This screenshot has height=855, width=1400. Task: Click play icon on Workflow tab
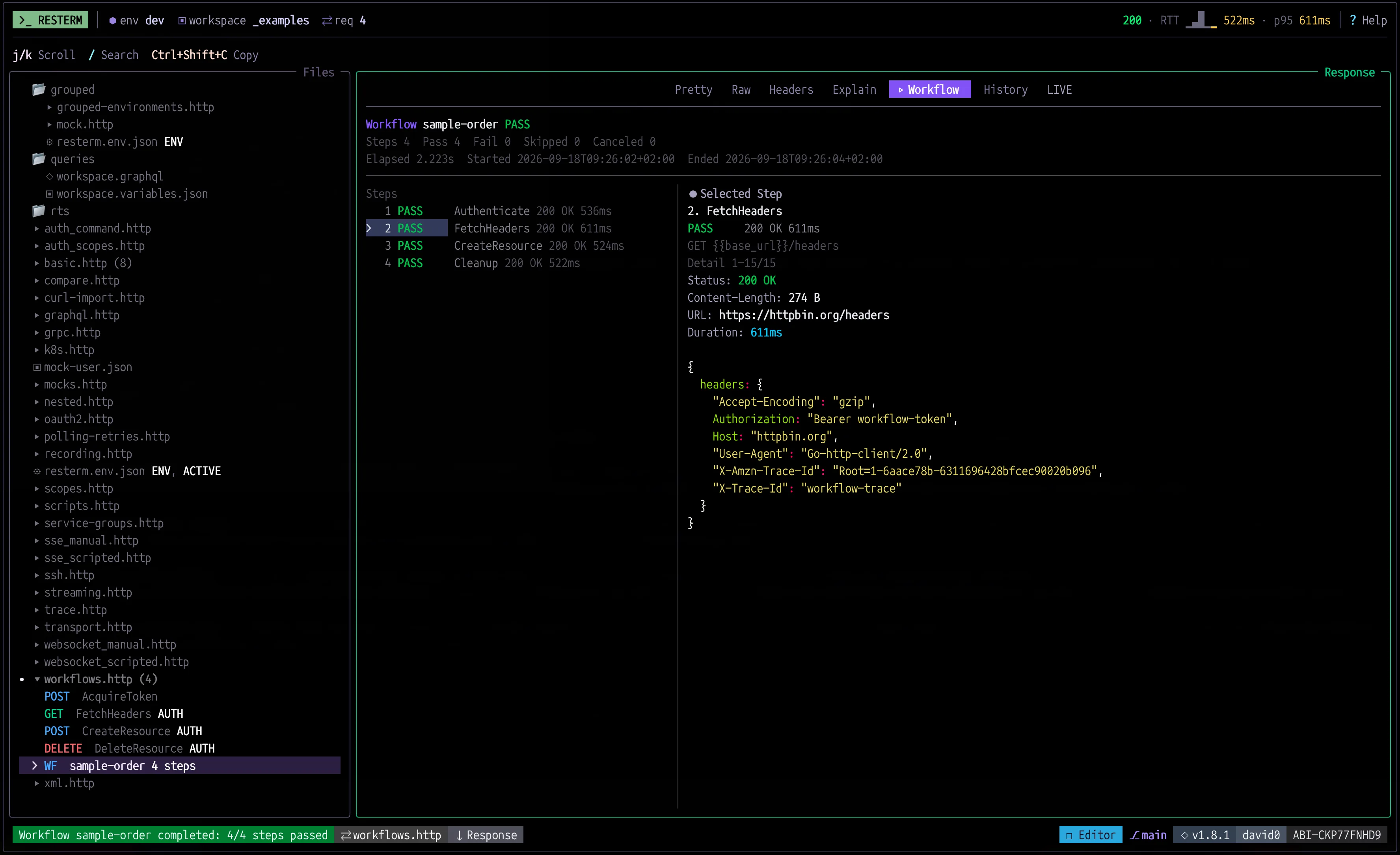901,90
